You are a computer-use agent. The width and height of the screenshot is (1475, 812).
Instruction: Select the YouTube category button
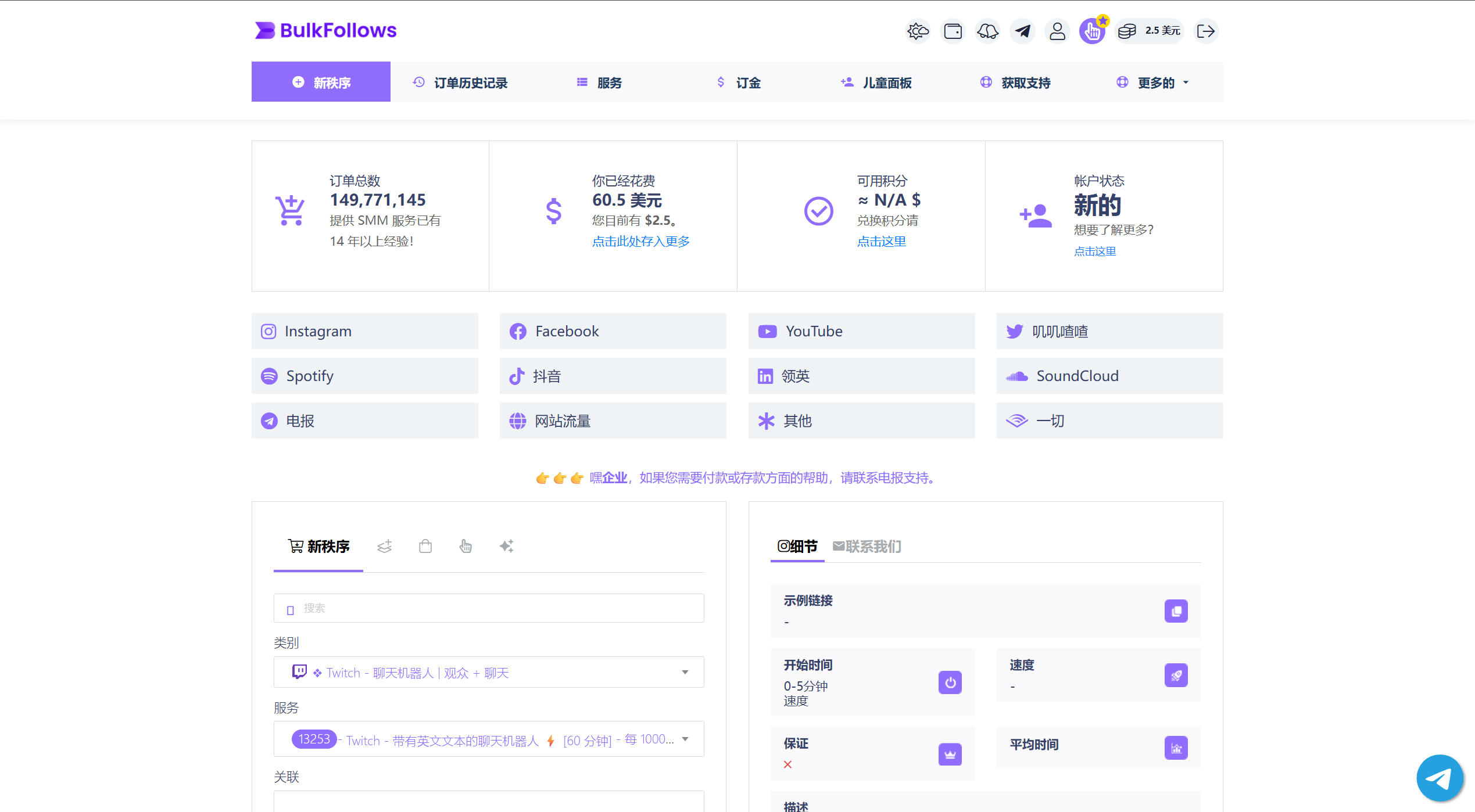[862, 331]
